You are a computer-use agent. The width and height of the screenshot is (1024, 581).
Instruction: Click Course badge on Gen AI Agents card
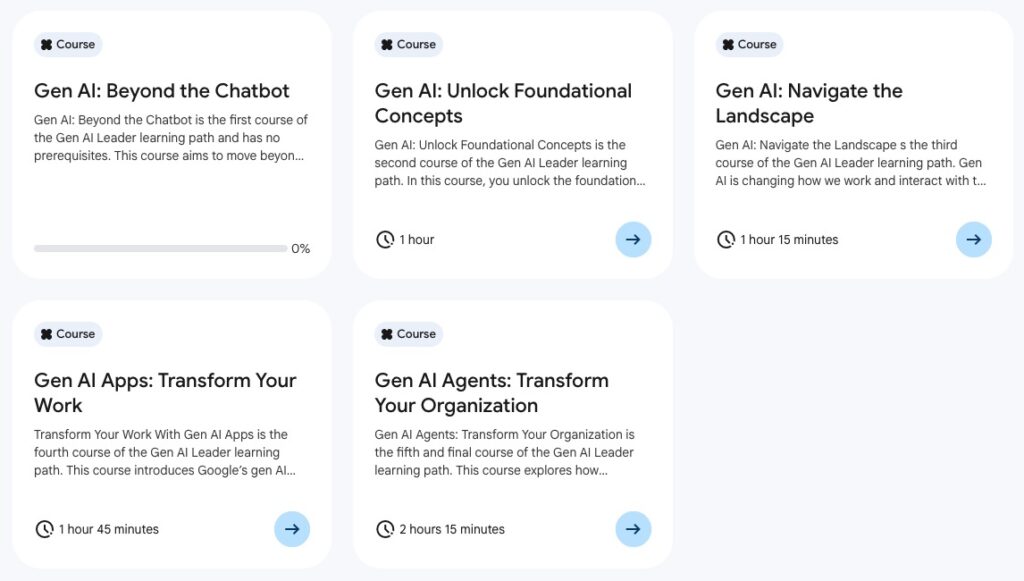[409, 334]
